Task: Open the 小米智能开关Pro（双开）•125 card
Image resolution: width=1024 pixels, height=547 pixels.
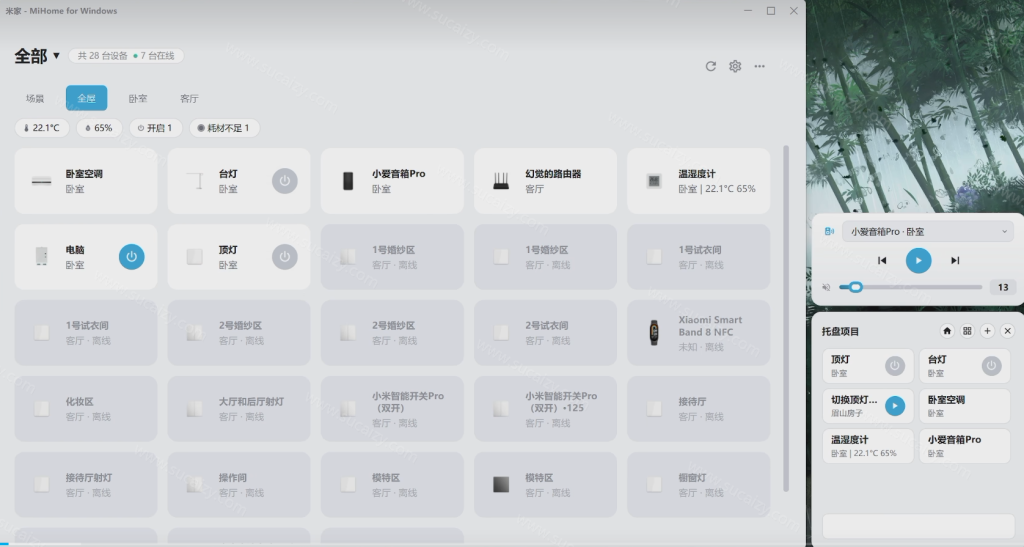Action: click(545, 409)
